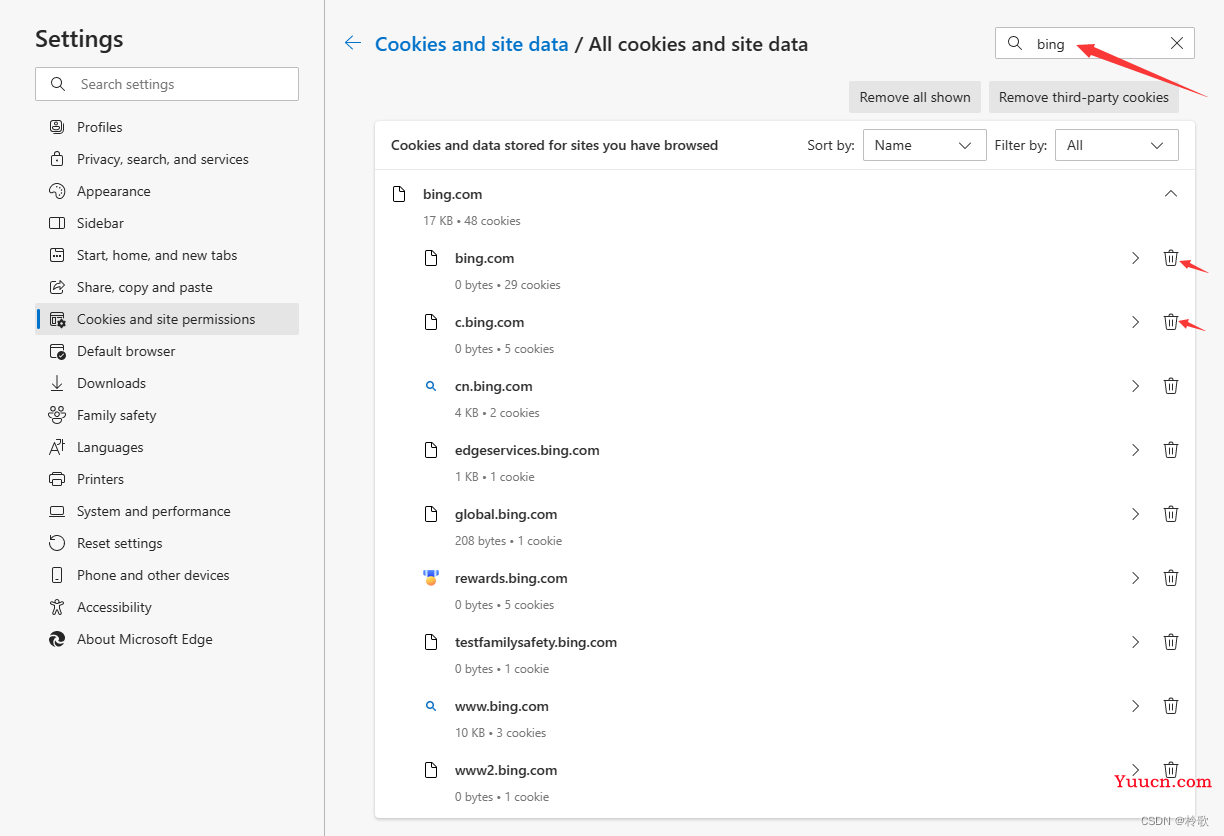Click the Profiles icon in sidebar
This screenshot has height=836, width=1224.
point(57,127)
